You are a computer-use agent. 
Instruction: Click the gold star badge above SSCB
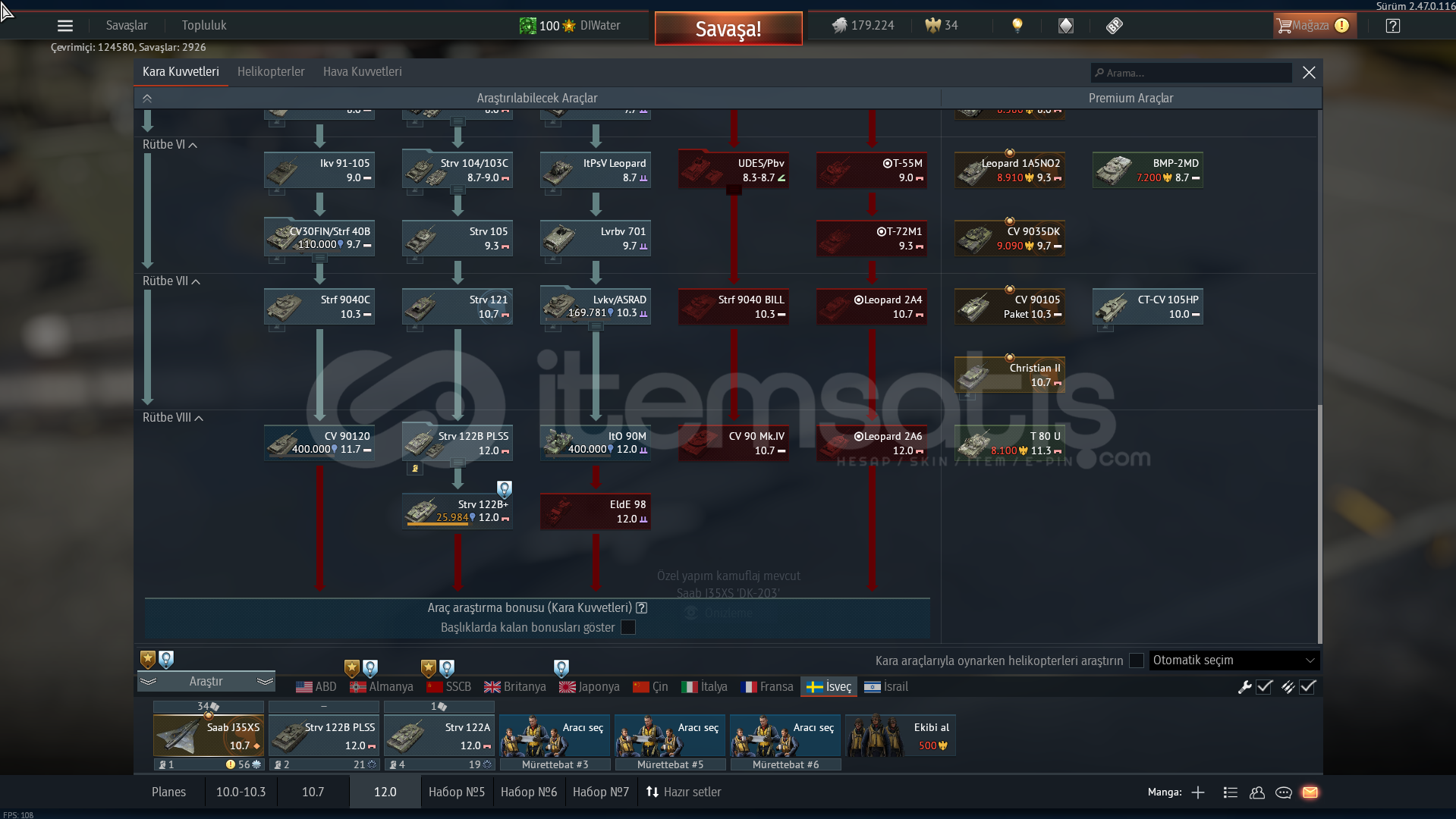(429, 668)
